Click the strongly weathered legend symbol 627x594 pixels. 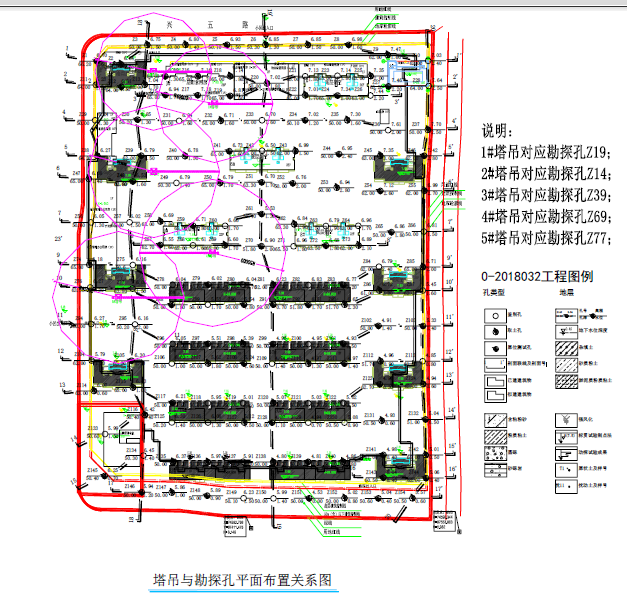point(566,420)
